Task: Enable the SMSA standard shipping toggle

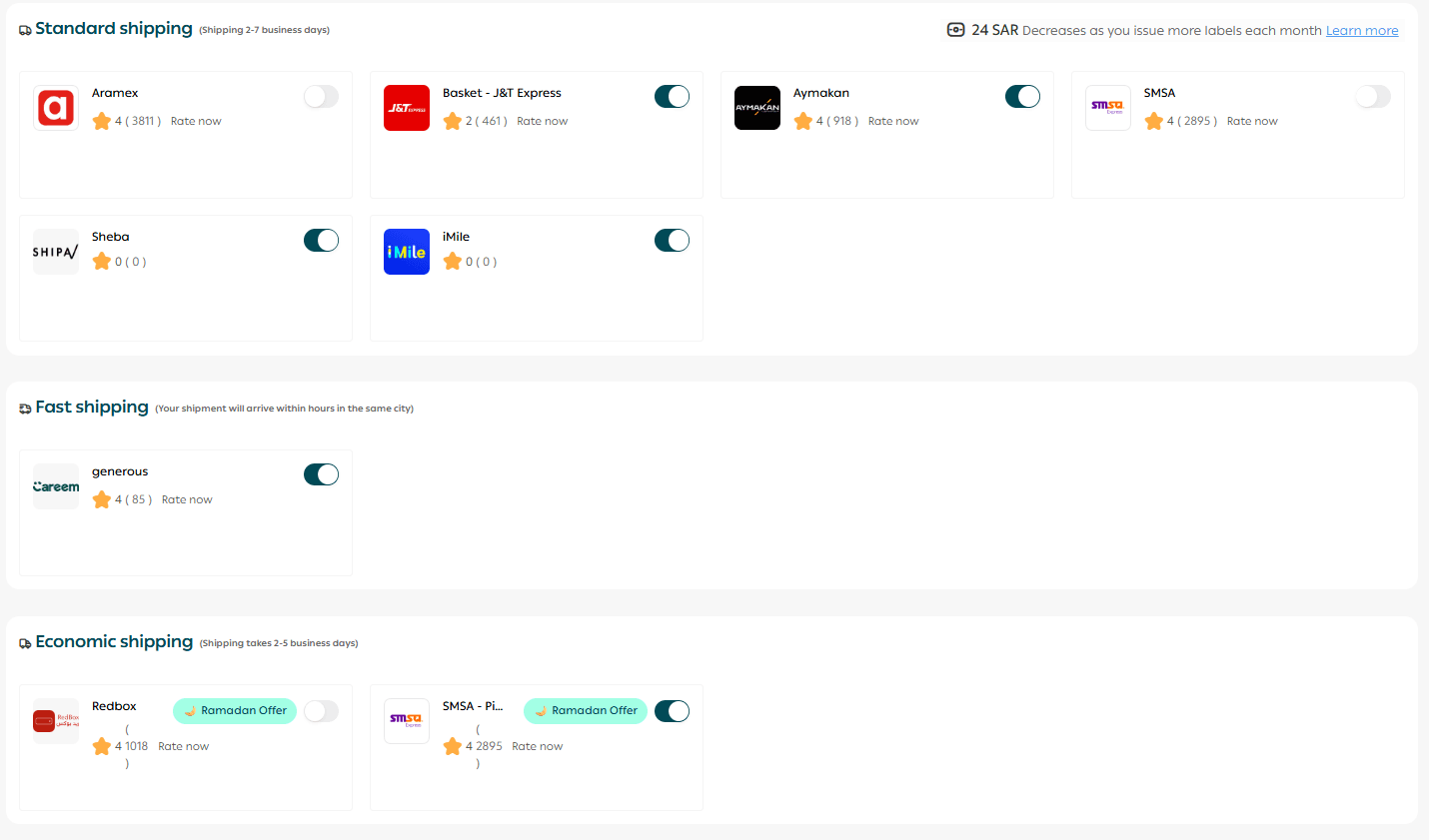Action: pos(1373,97)
